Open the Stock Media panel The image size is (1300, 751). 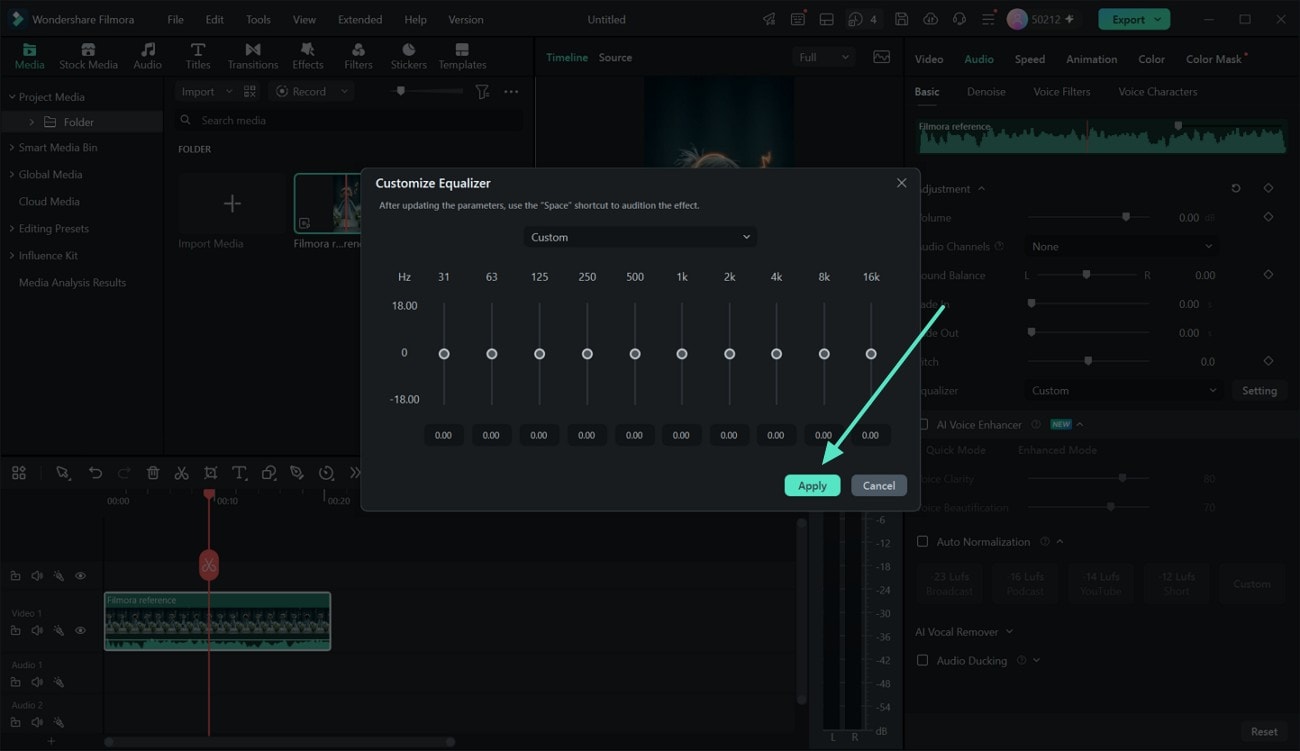click(88, 56)
